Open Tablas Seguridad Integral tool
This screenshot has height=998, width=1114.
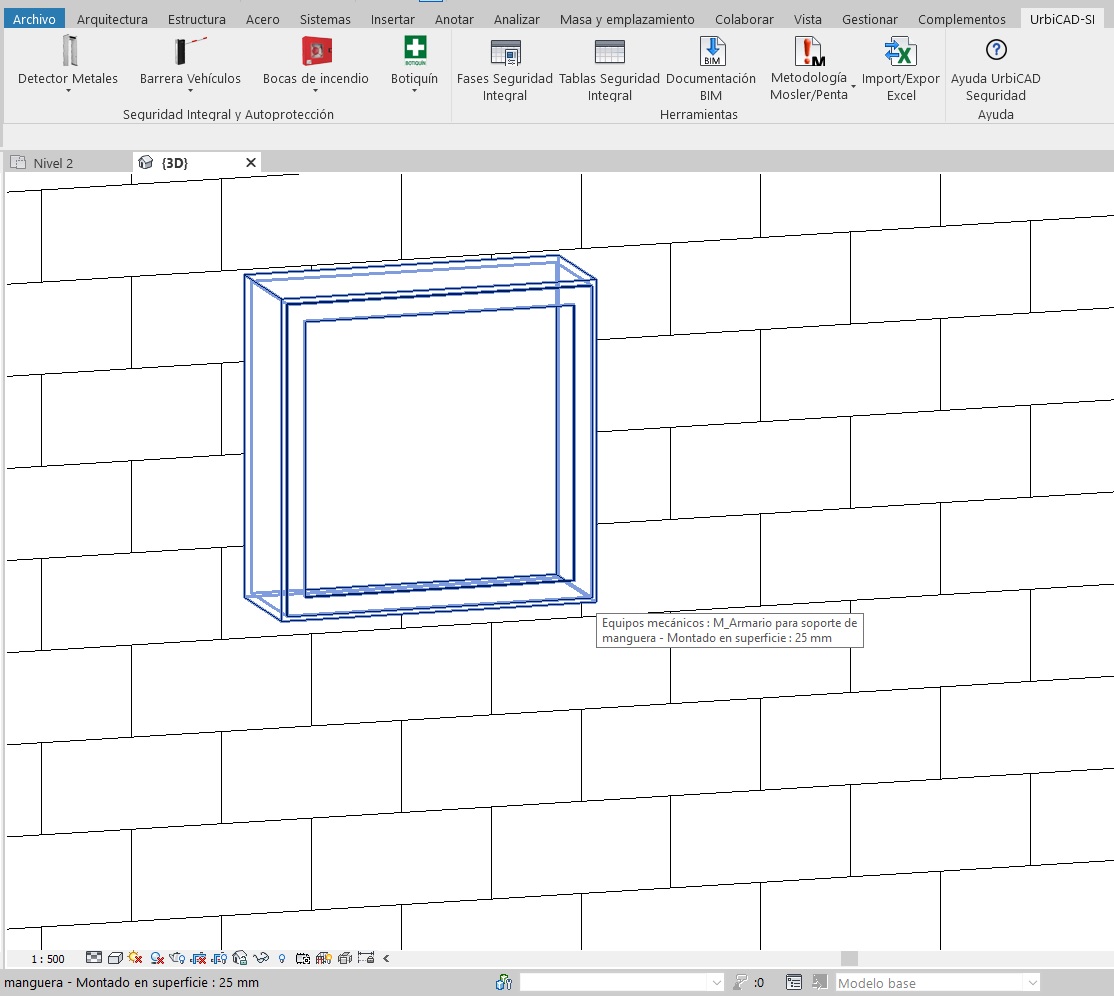[x=609, y=52]
